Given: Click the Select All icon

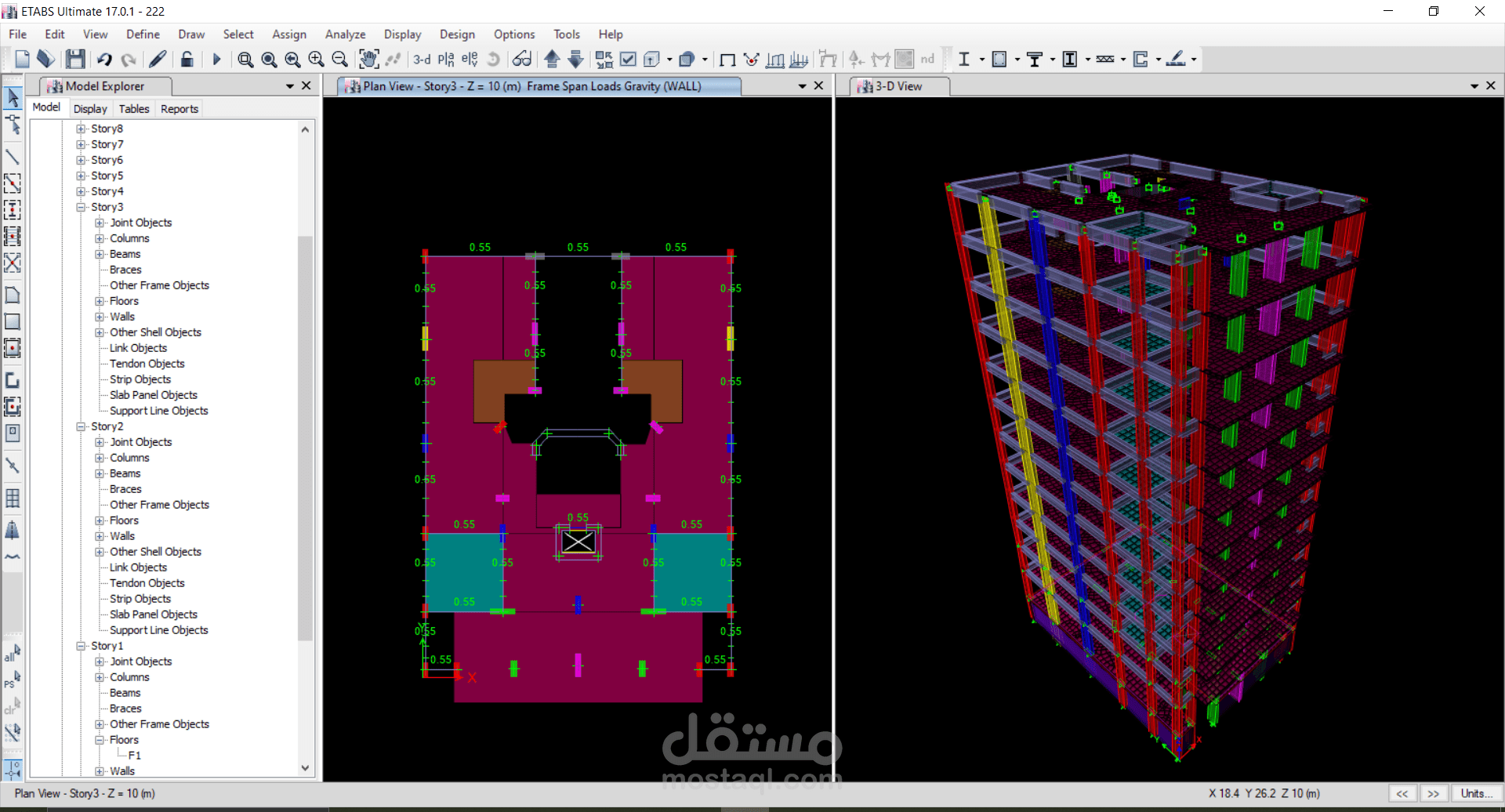Looking at the screenshot, I should click(13, 653).
